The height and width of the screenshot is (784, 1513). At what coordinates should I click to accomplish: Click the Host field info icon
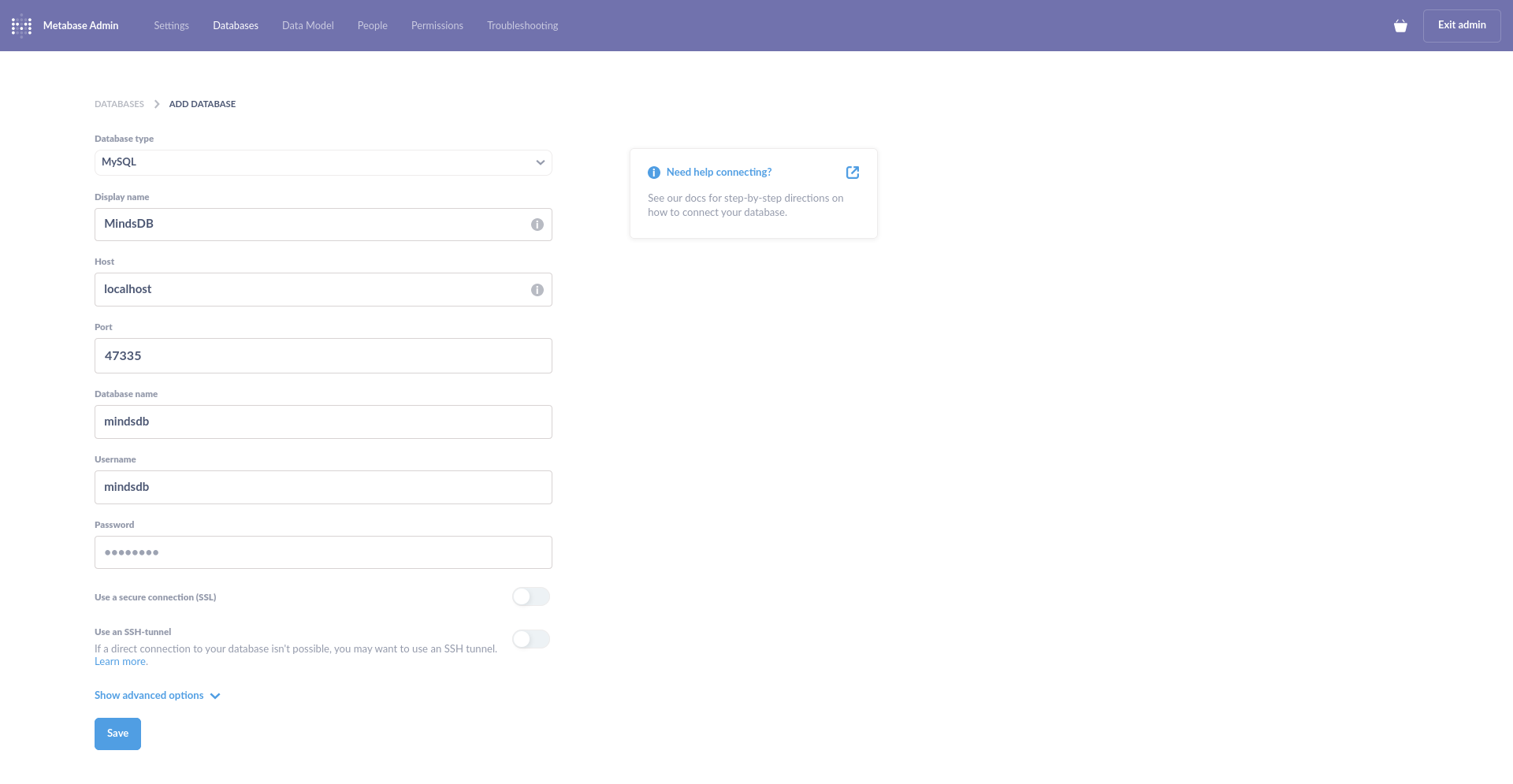pos(537,290)
